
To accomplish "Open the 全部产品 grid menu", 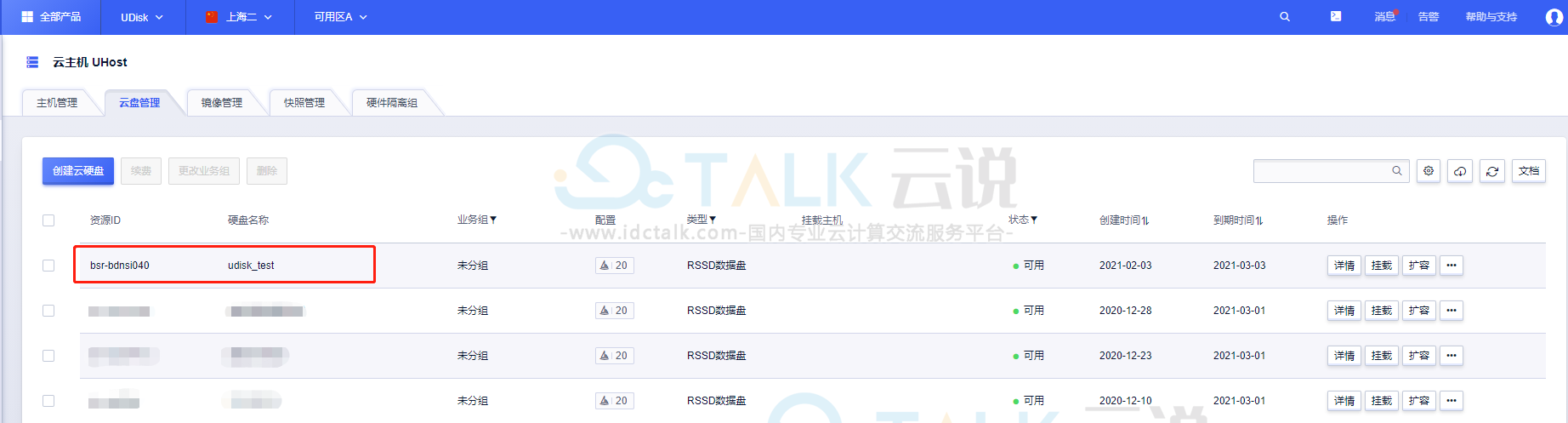I will click(x=51, y=17).
